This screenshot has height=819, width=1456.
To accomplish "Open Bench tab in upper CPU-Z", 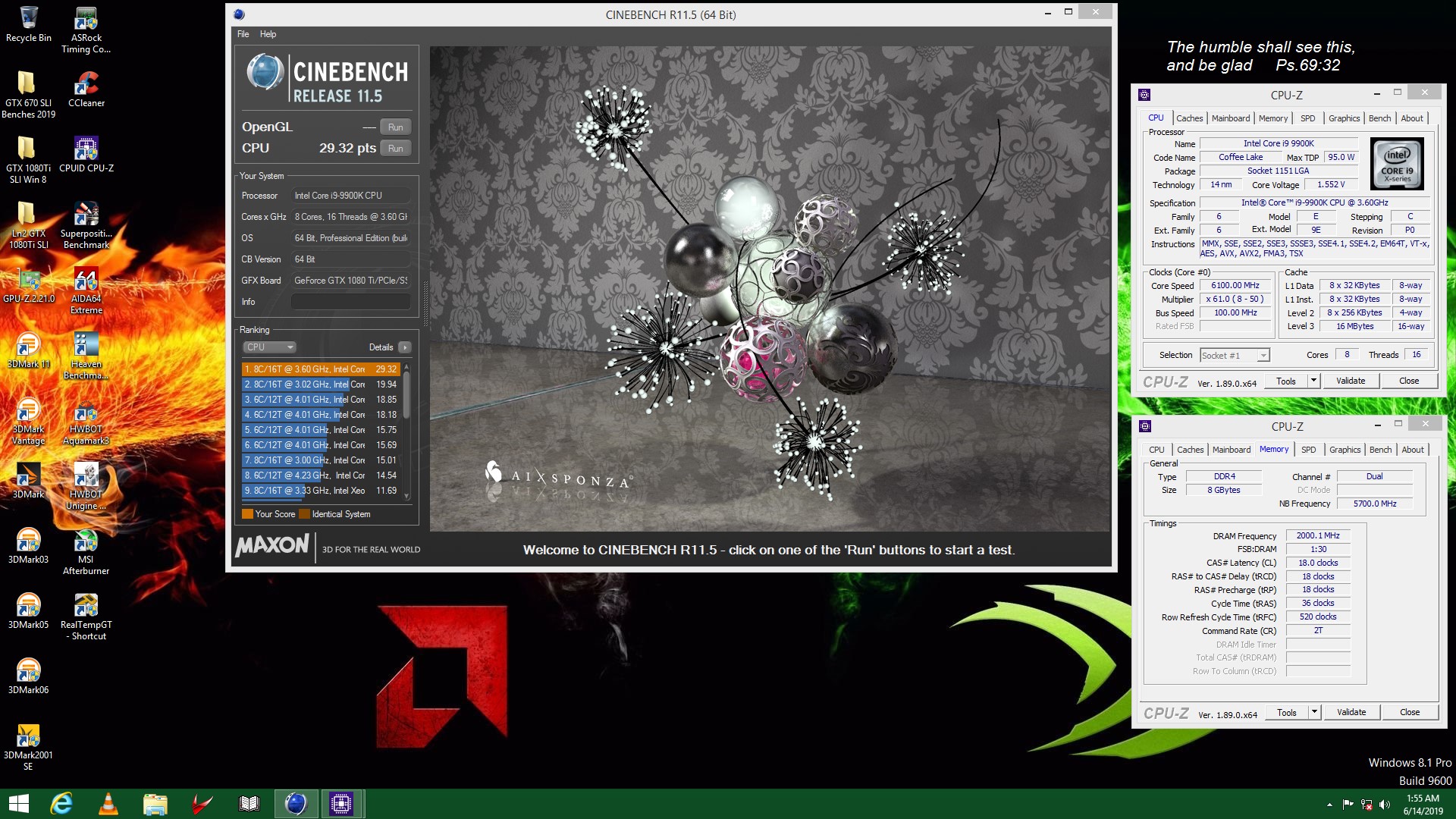I will coord(1379,118).
